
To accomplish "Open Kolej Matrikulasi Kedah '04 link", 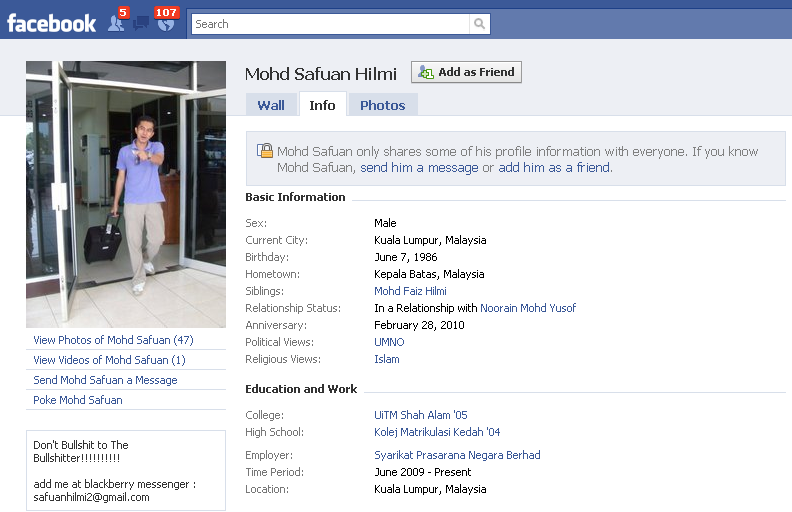I will [437, 432].
